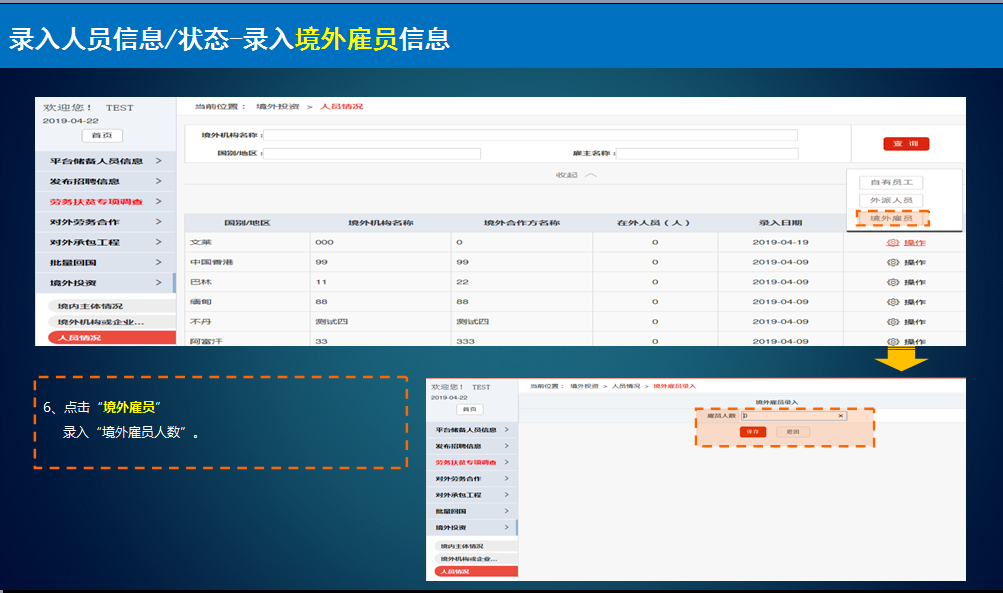
Task: Click gear icon in the 不丹 row
Action: coord(892,322)
